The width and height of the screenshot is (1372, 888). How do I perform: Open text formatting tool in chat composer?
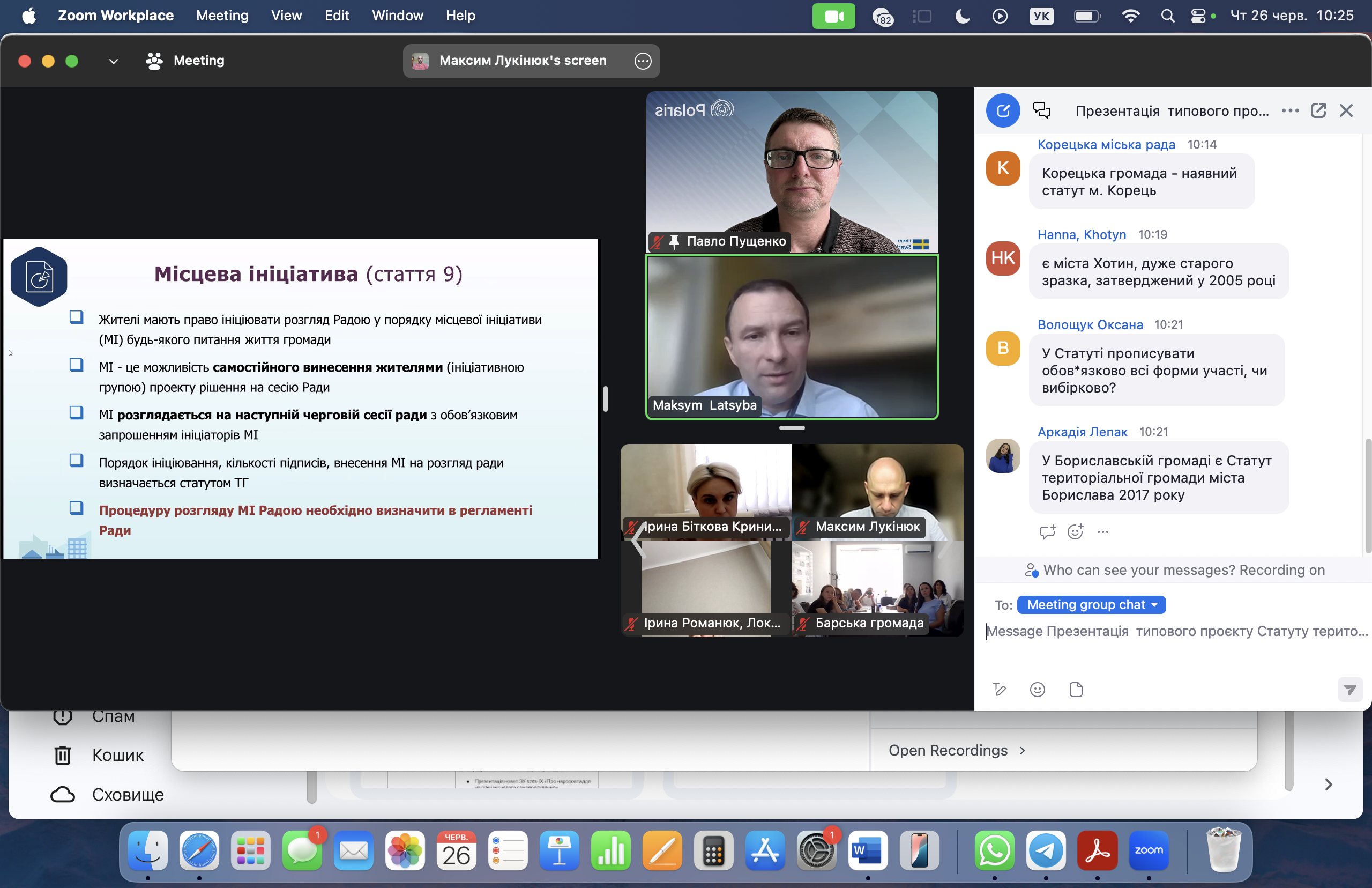998,690
